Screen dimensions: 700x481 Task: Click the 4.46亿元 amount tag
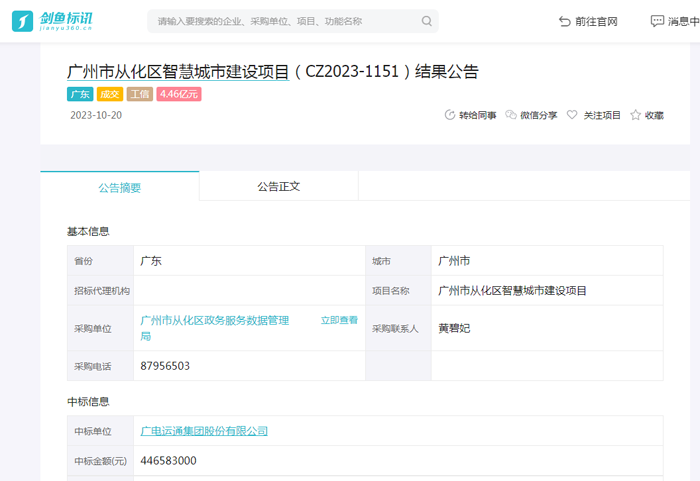[179, 94]
